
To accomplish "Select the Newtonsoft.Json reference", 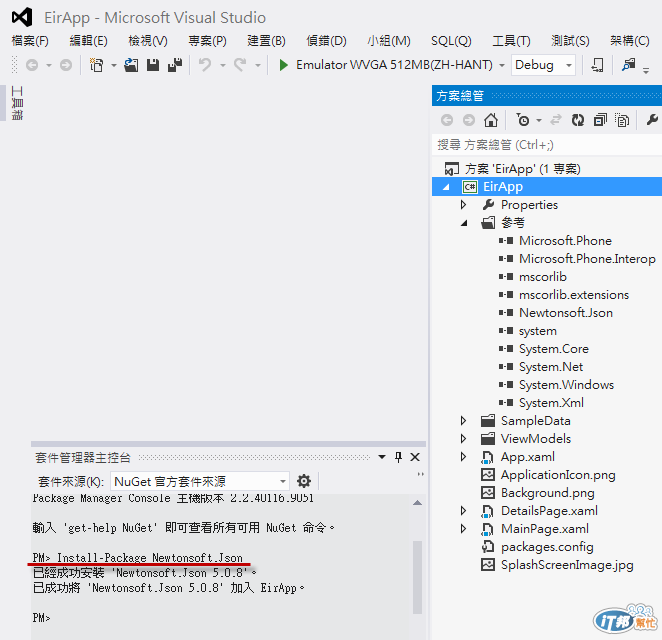I will coord(566,313).
